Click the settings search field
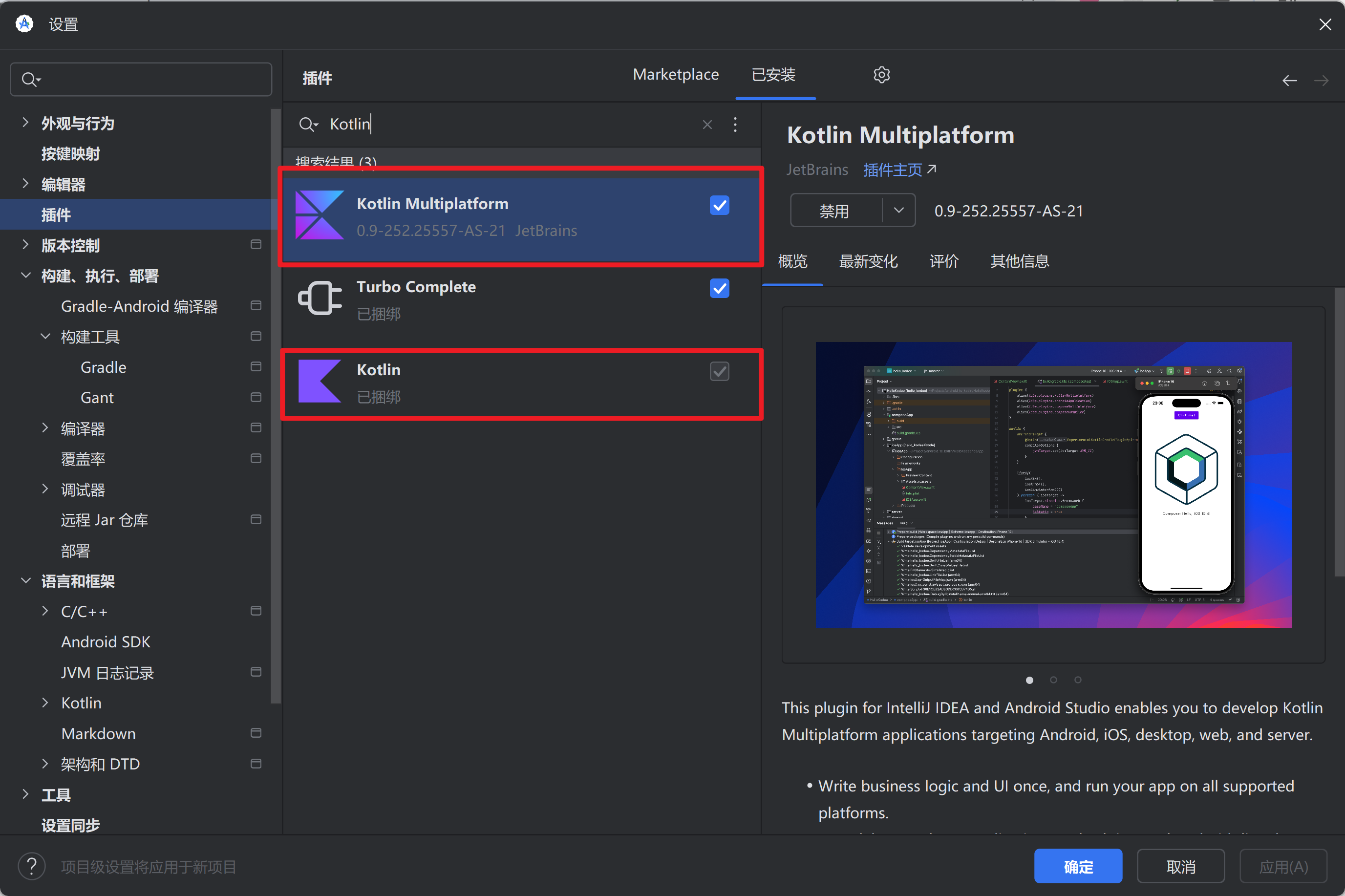1345x896 pixels. [149, 80]
